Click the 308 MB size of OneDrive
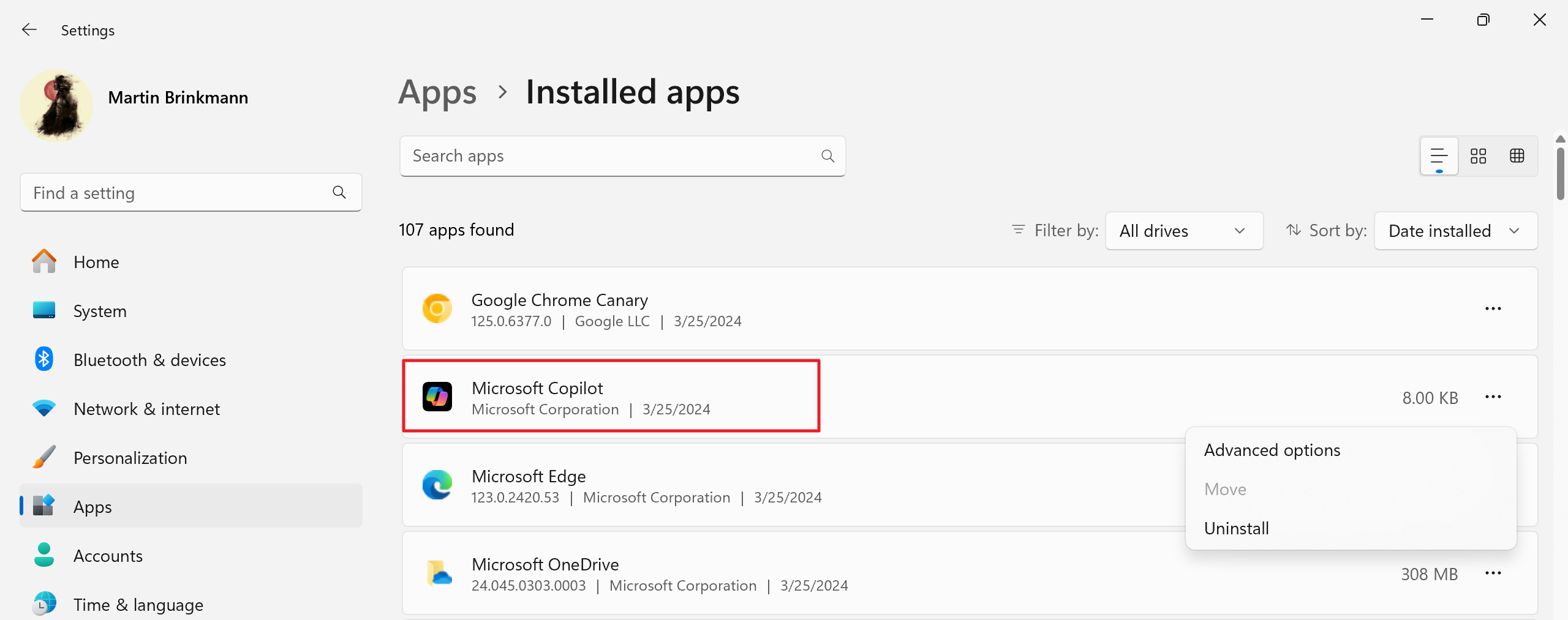Viewport: 1568px width, 620px height. (1429, 574)
